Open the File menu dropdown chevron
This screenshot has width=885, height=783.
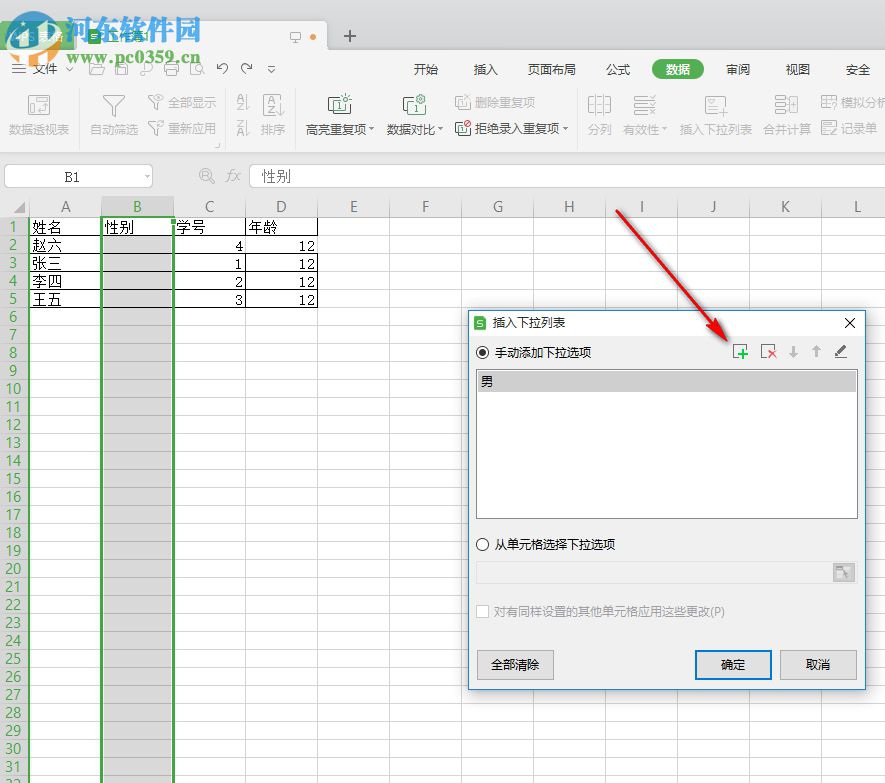point(69,69)
